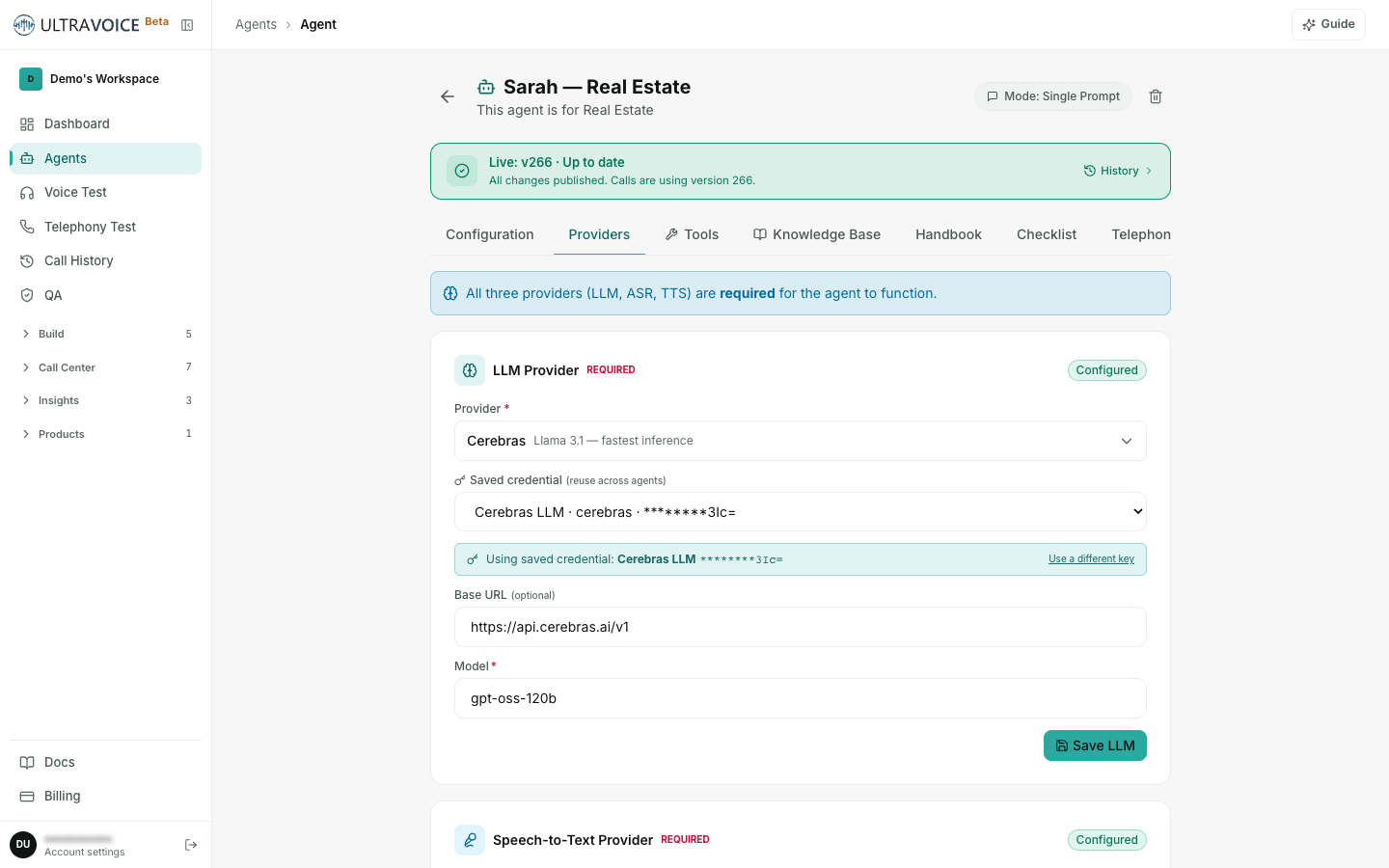Click the 'Live: v266 · Up to date' text
Screen dimensions: 1389x868
point(557,162)
